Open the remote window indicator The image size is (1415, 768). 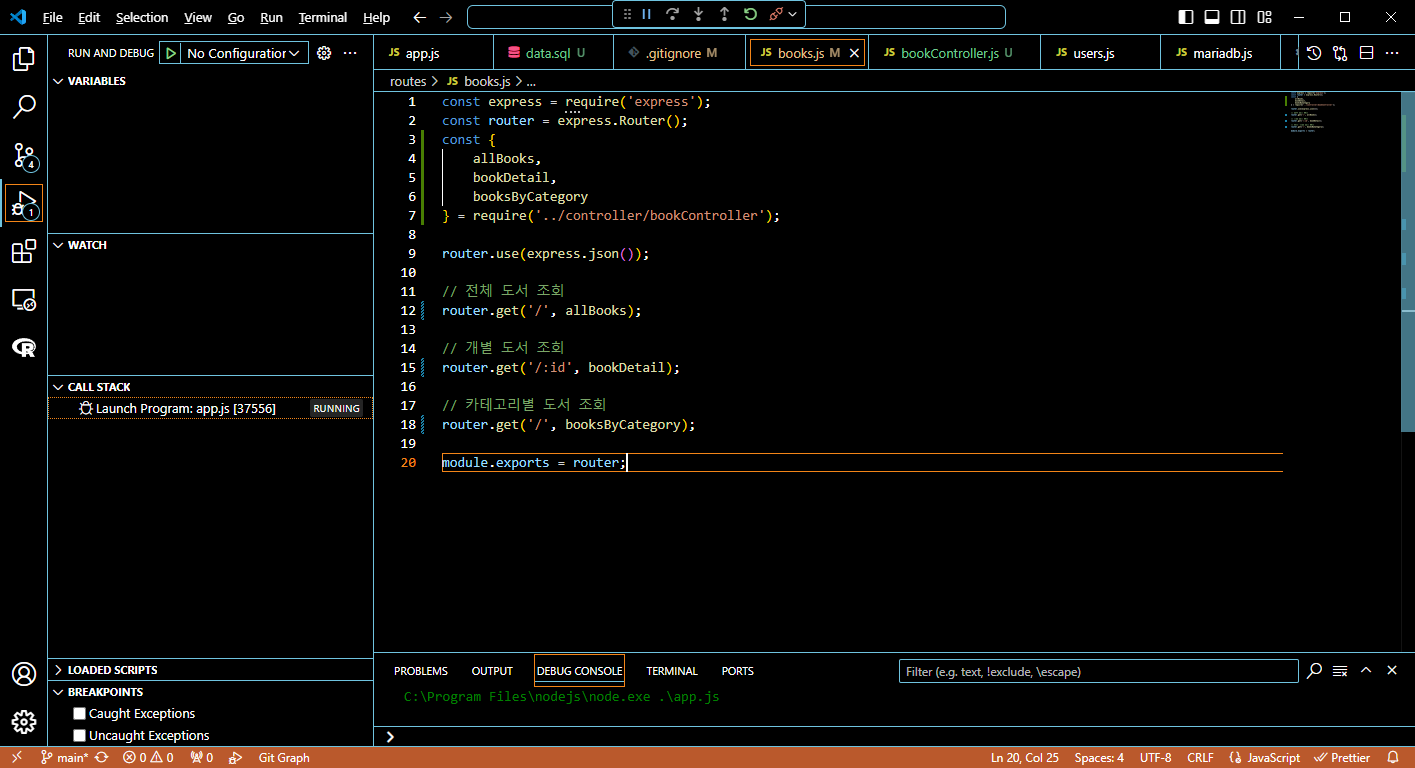pyautogui.click(x=17, y=758)
